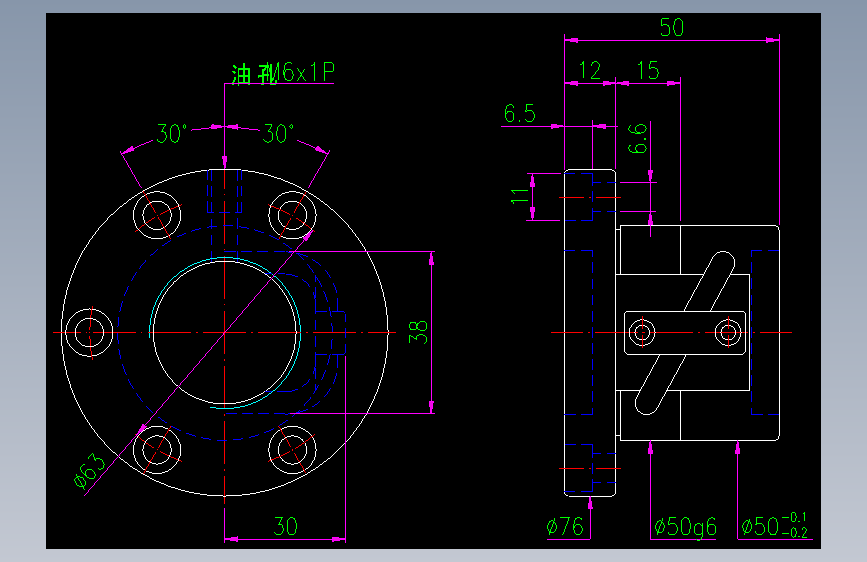Select the 50 overall length dimension
This screenshot has width=867, height=562.
tap(672, 28)
